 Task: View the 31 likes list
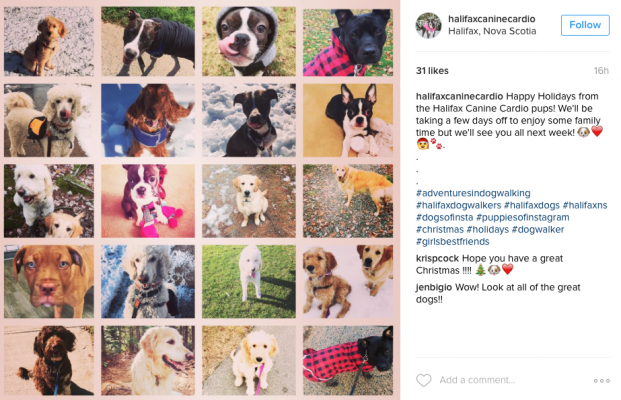432,70
